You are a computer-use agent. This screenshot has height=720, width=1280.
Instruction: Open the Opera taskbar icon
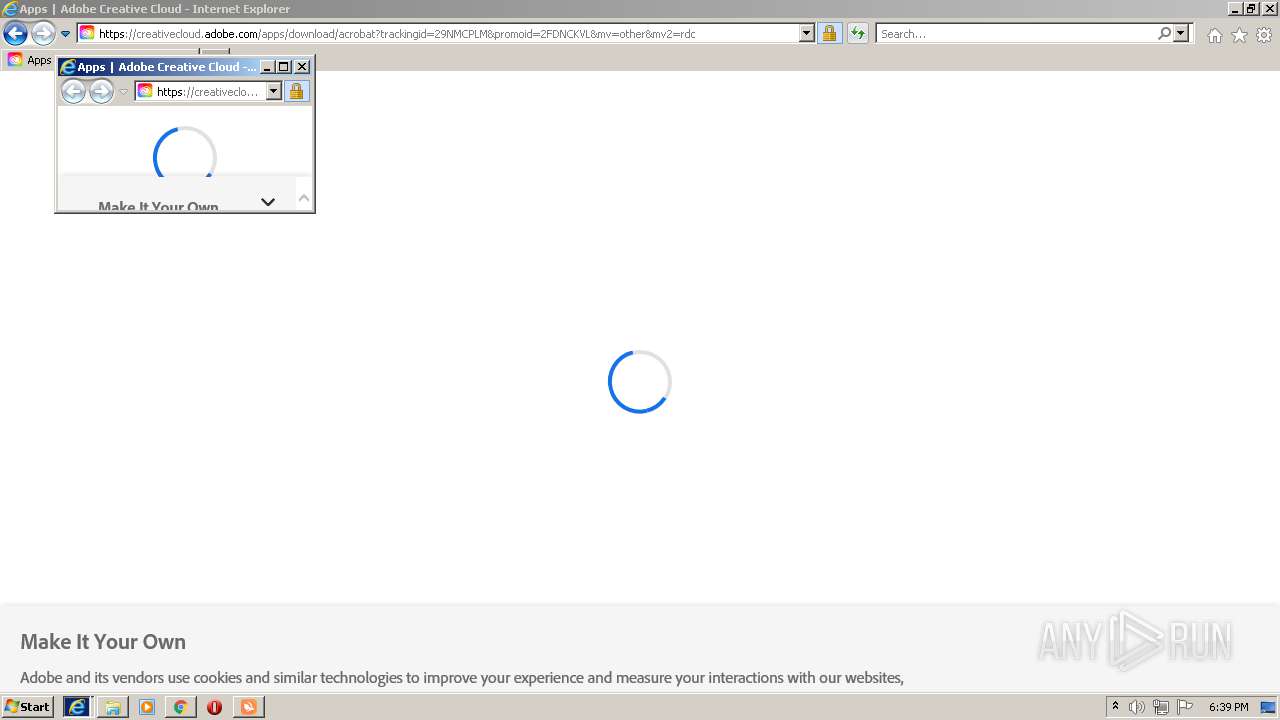[214, 707]
